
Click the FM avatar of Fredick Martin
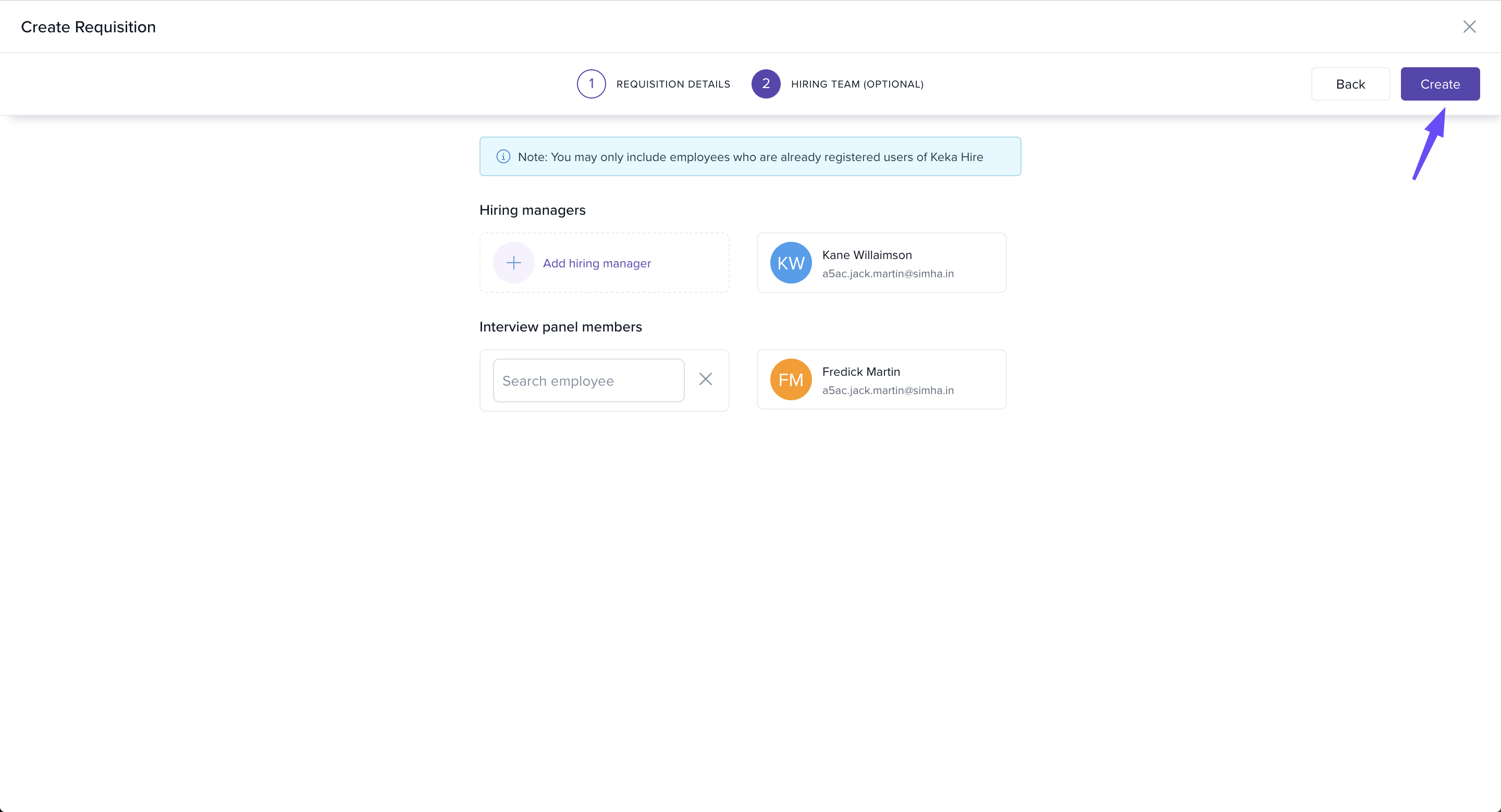point(790,380)
